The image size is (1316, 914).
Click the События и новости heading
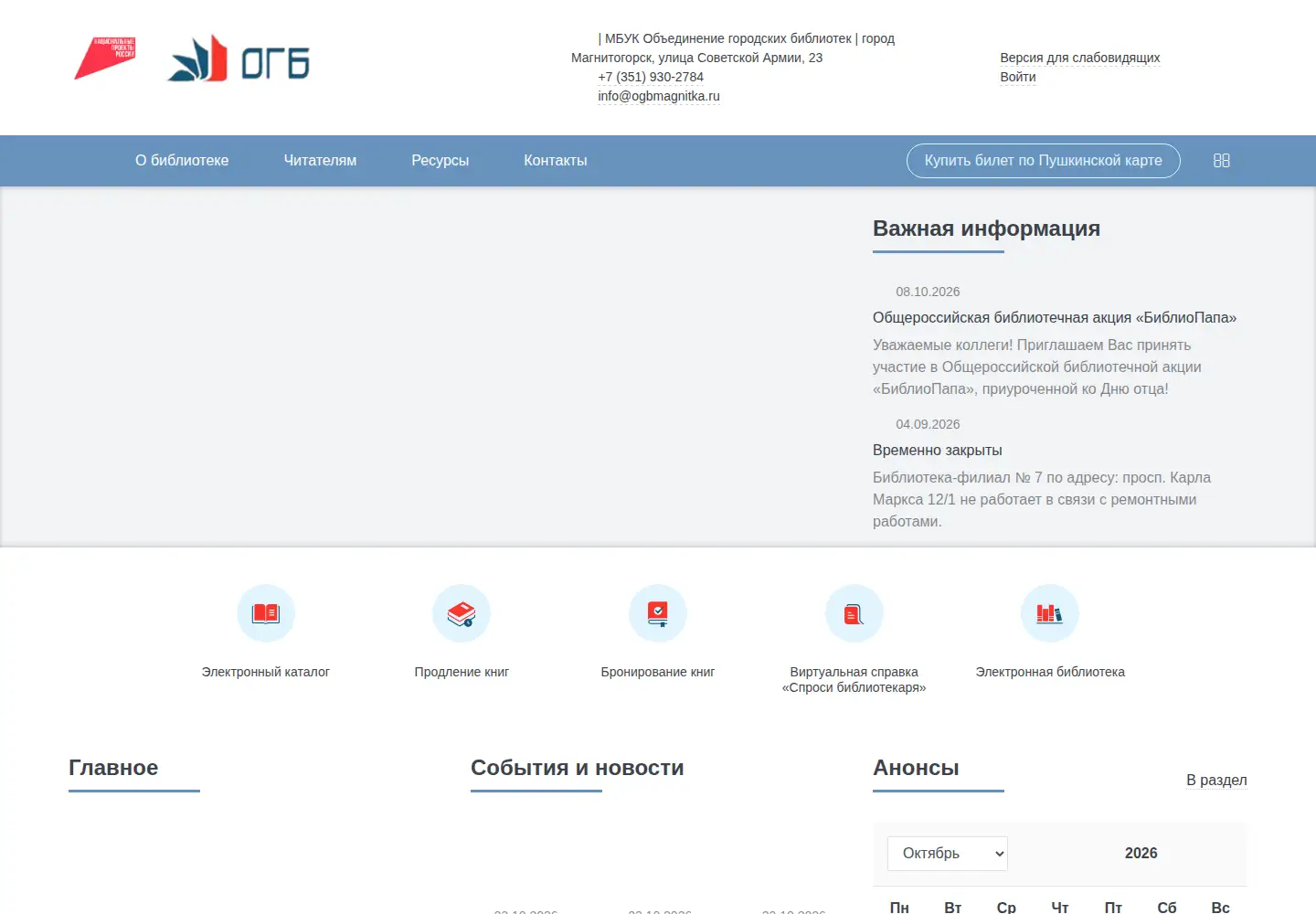578,768
